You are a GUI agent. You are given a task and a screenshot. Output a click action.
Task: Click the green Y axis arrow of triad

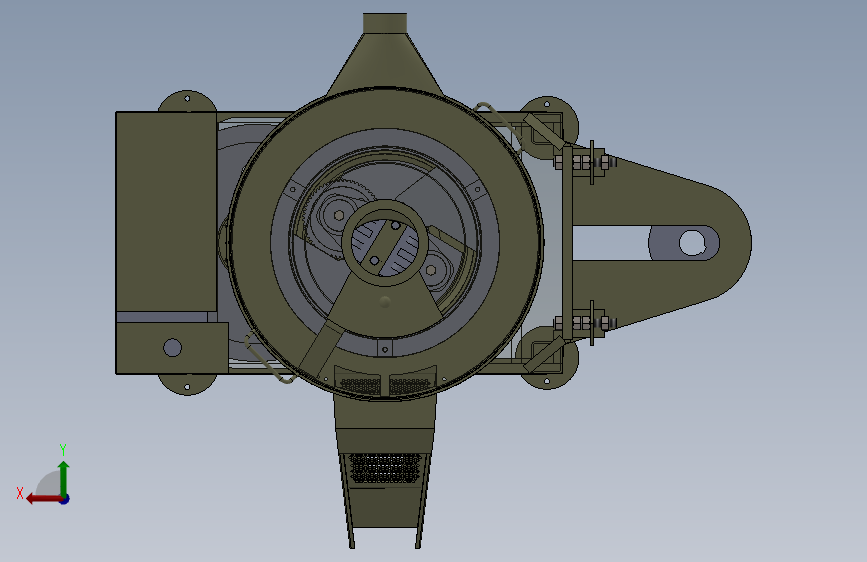tap(64, 478)
